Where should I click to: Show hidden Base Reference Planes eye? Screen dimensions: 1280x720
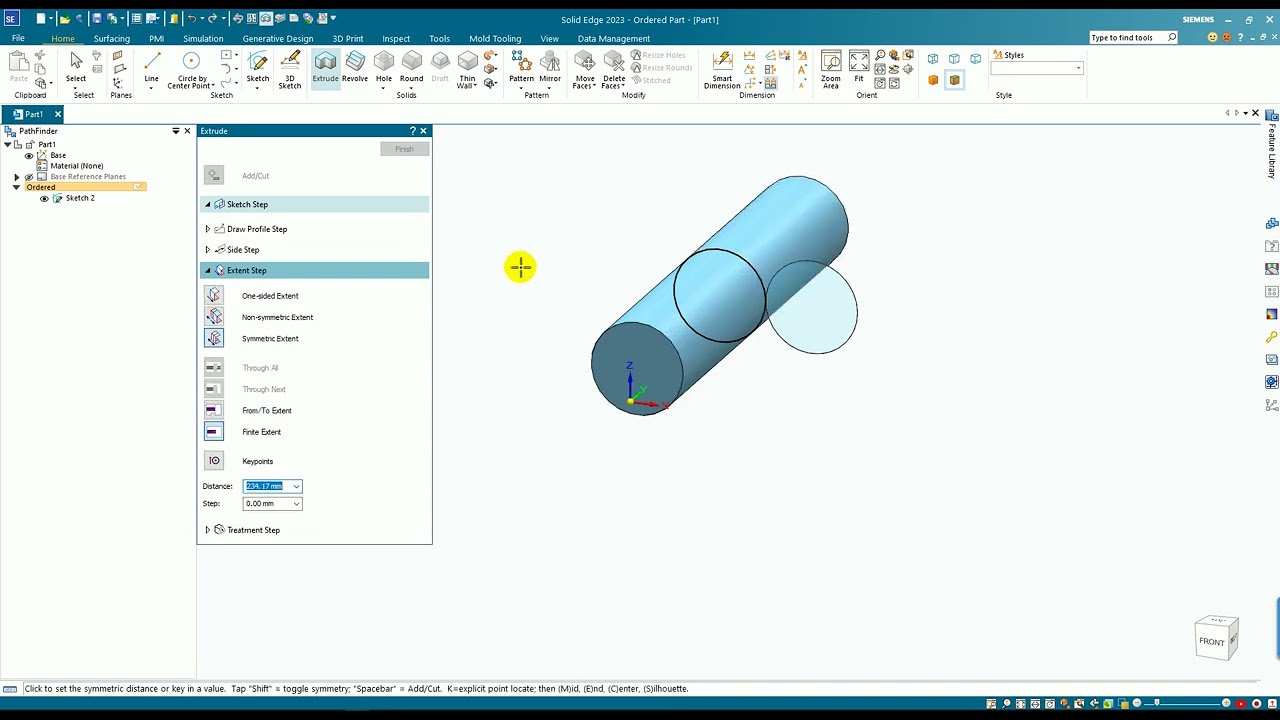click(29, 177)
